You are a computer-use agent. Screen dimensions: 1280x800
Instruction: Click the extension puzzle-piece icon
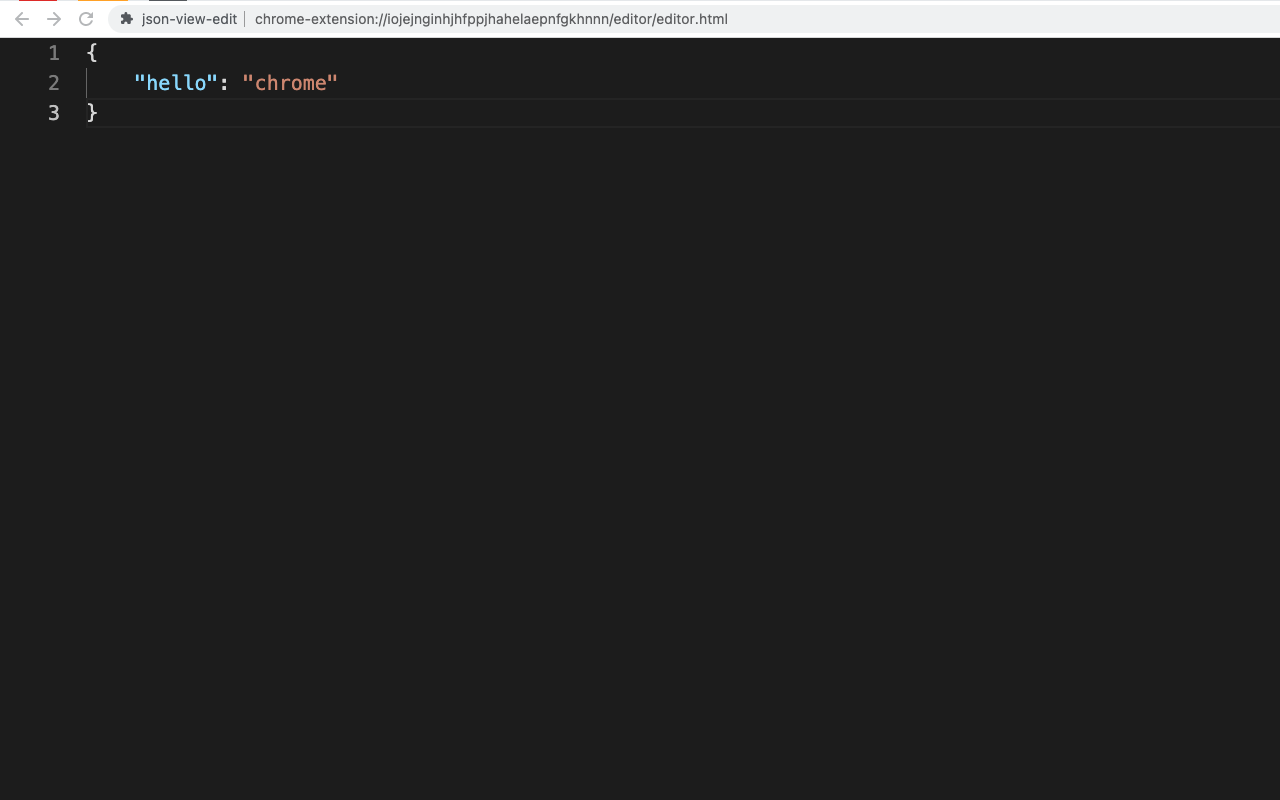(x=127, y=19)
